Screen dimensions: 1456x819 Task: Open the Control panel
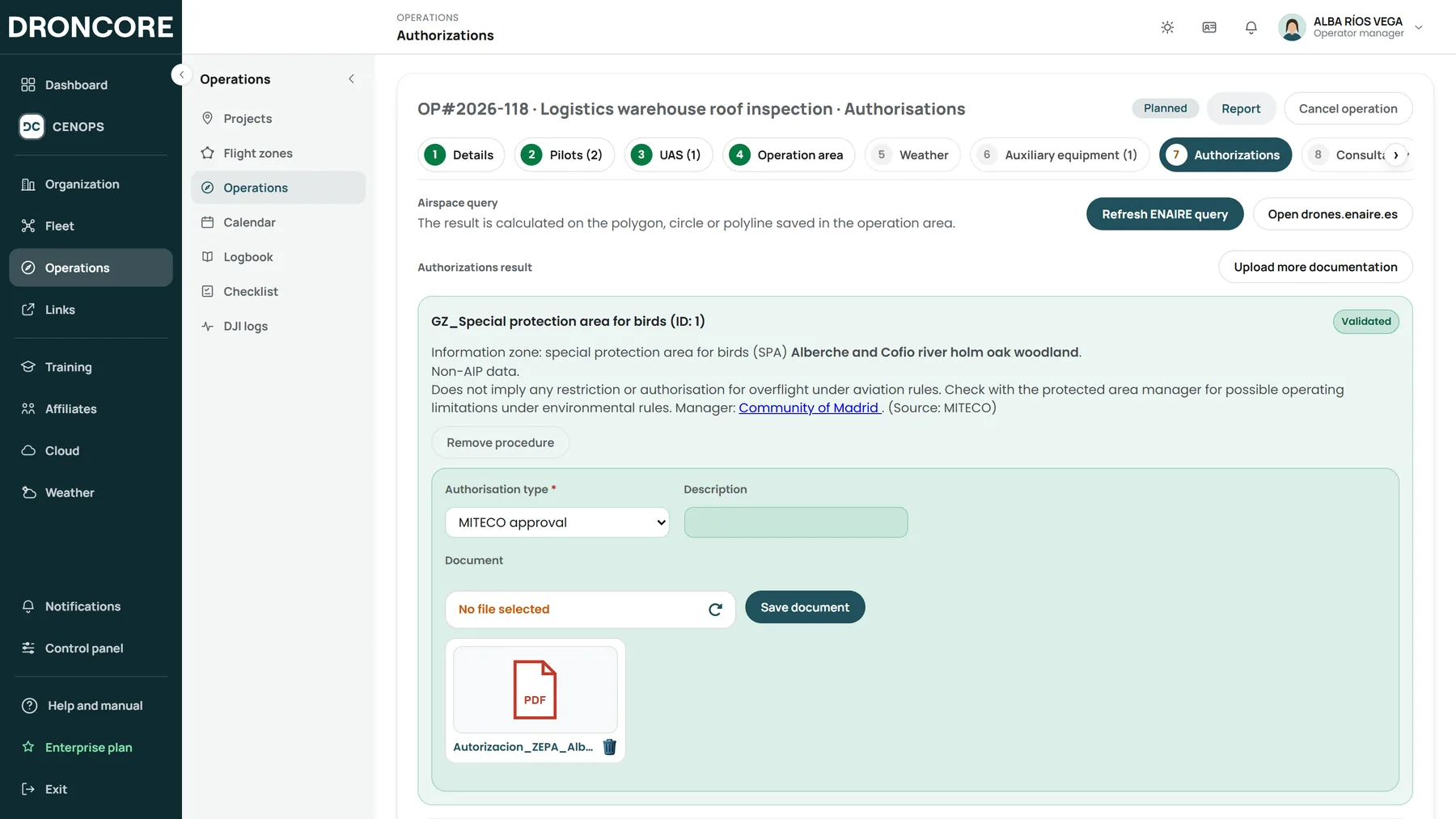point(91,648)
